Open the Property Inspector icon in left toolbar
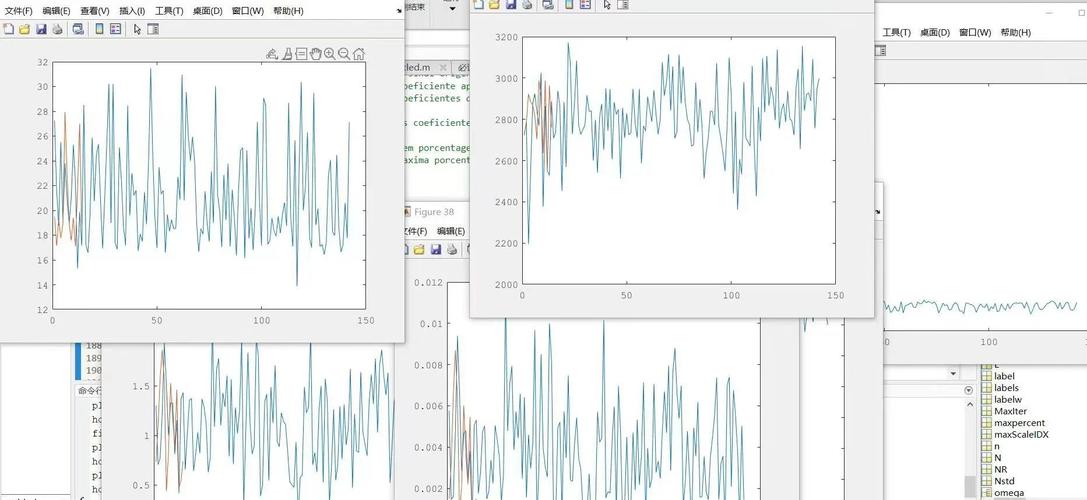Viewport: 1087px width, 500px height. click(x=153, y=29)
